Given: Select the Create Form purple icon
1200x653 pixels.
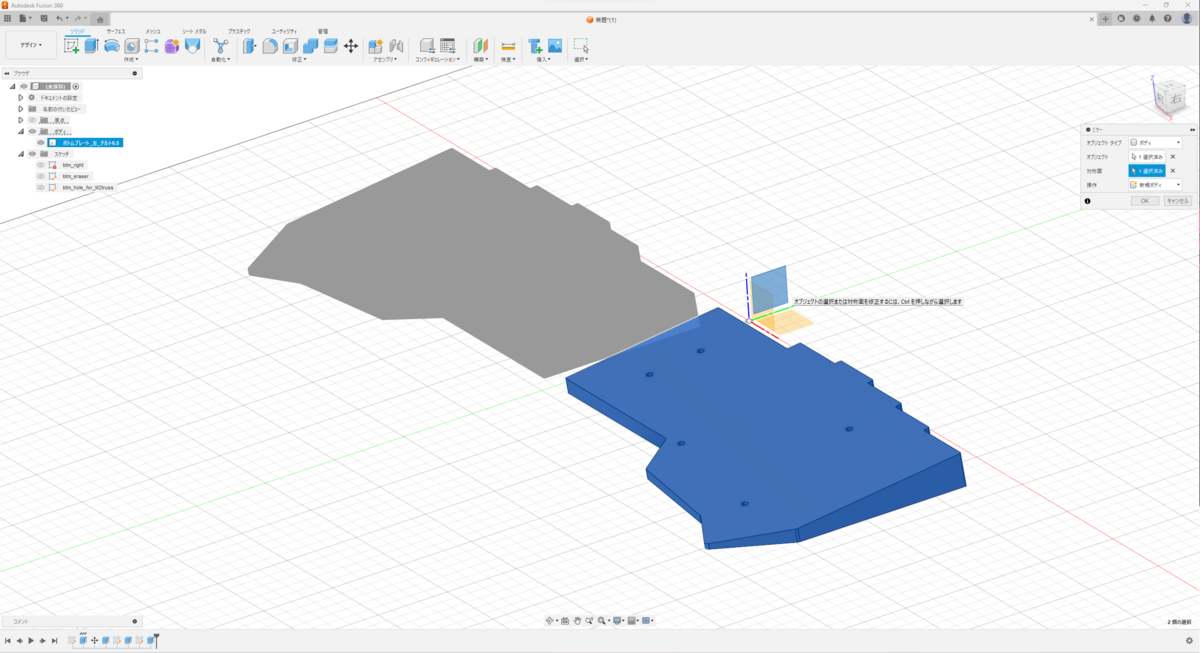Looking at the screenshot, I should click(x=172, y=46).
